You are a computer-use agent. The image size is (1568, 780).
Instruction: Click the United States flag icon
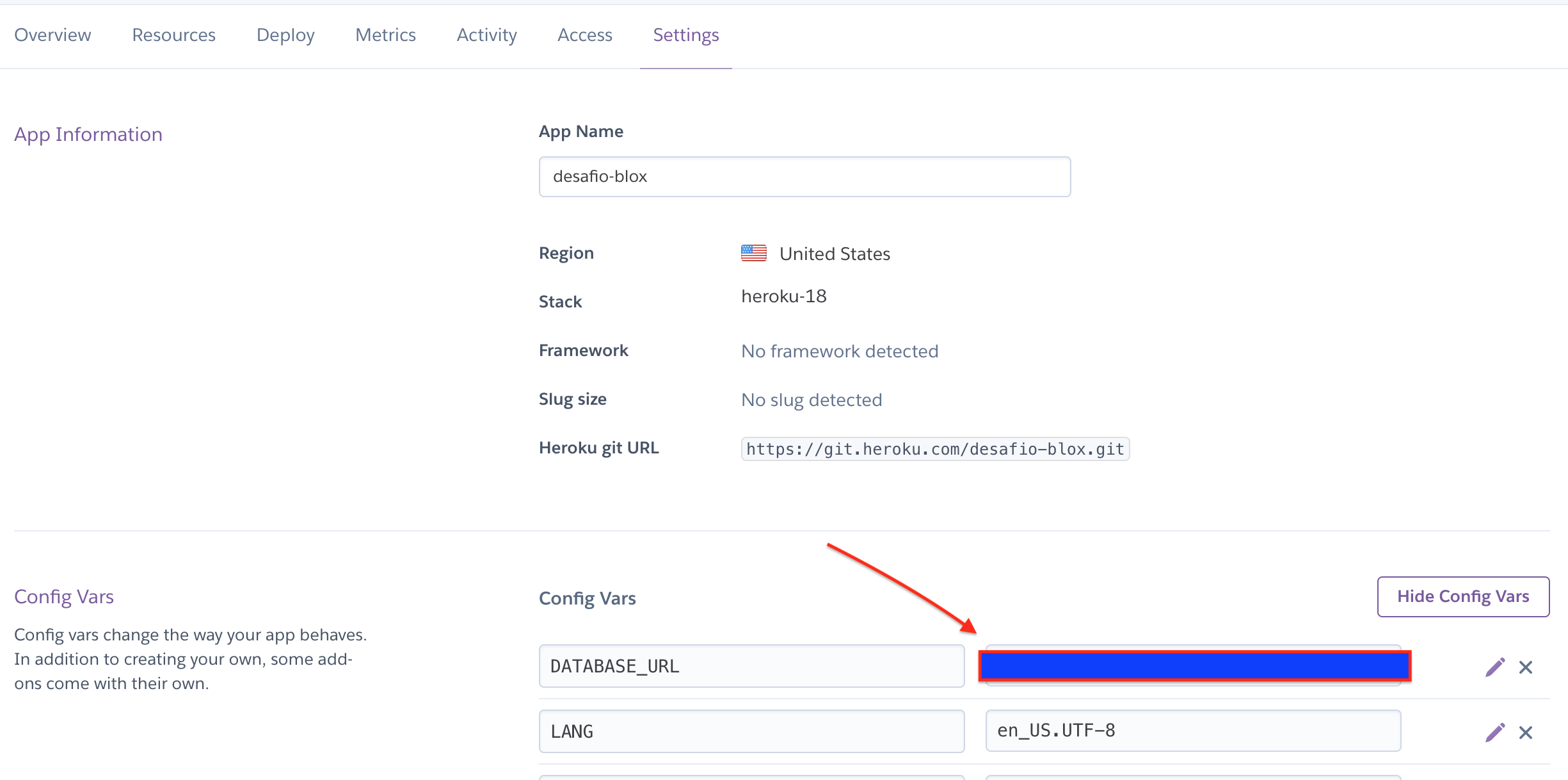(753, 254)
